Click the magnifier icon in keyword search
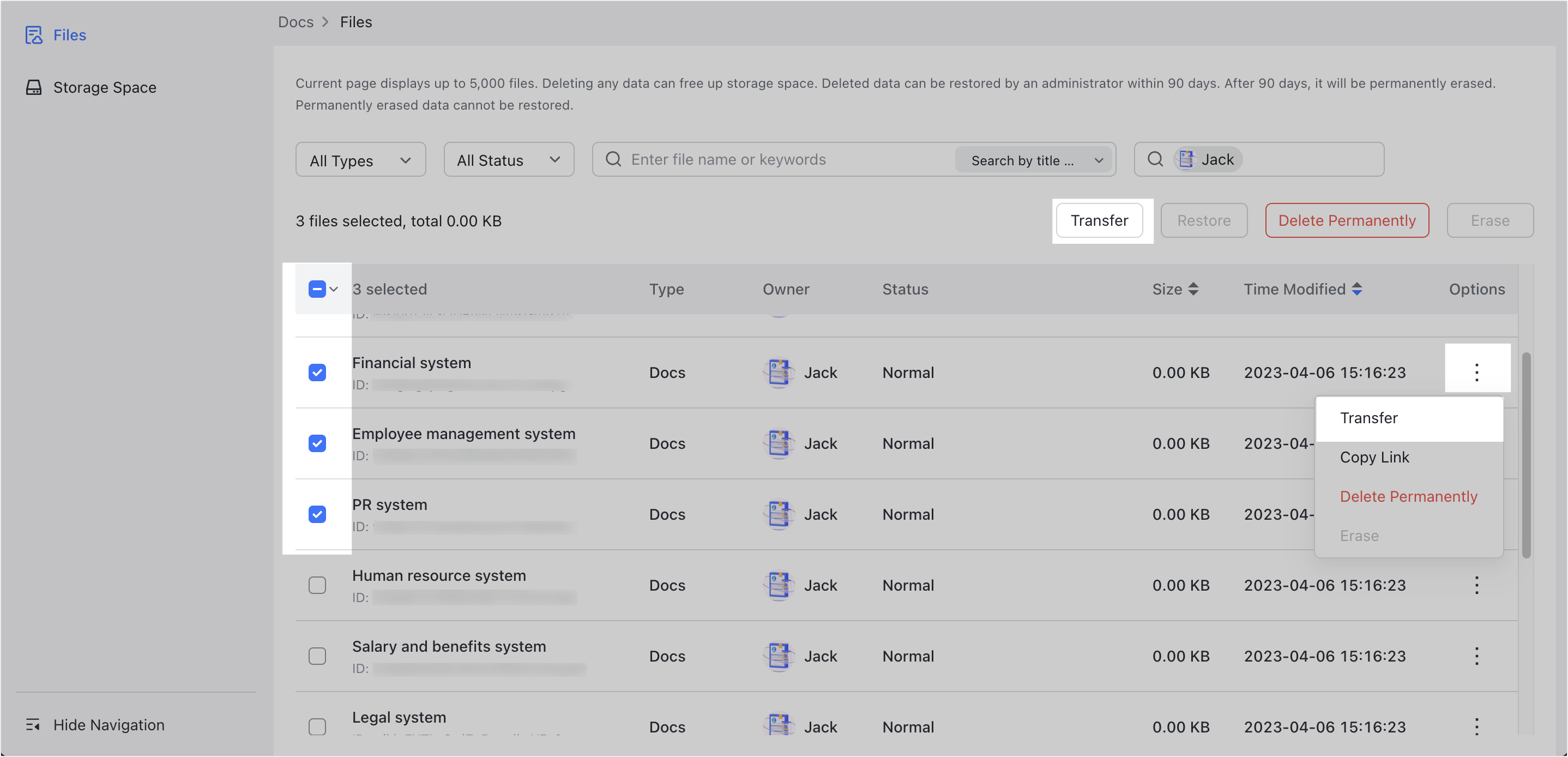This screenshot has width=1568, height=757. (x=613, y=159)
